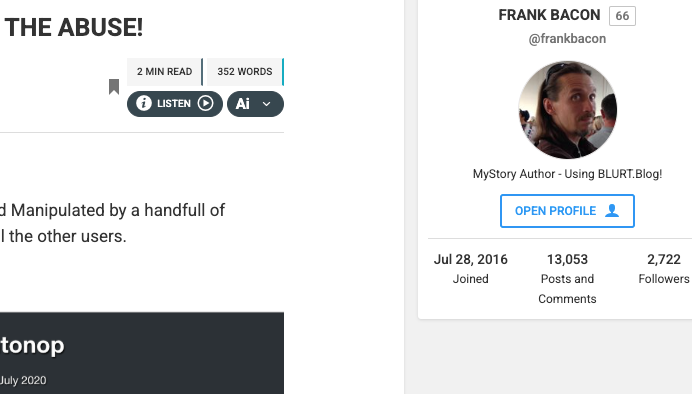Click the Jul 28, 2016 Joined date
The image size is (692, 394).
(x=470, y=269)
